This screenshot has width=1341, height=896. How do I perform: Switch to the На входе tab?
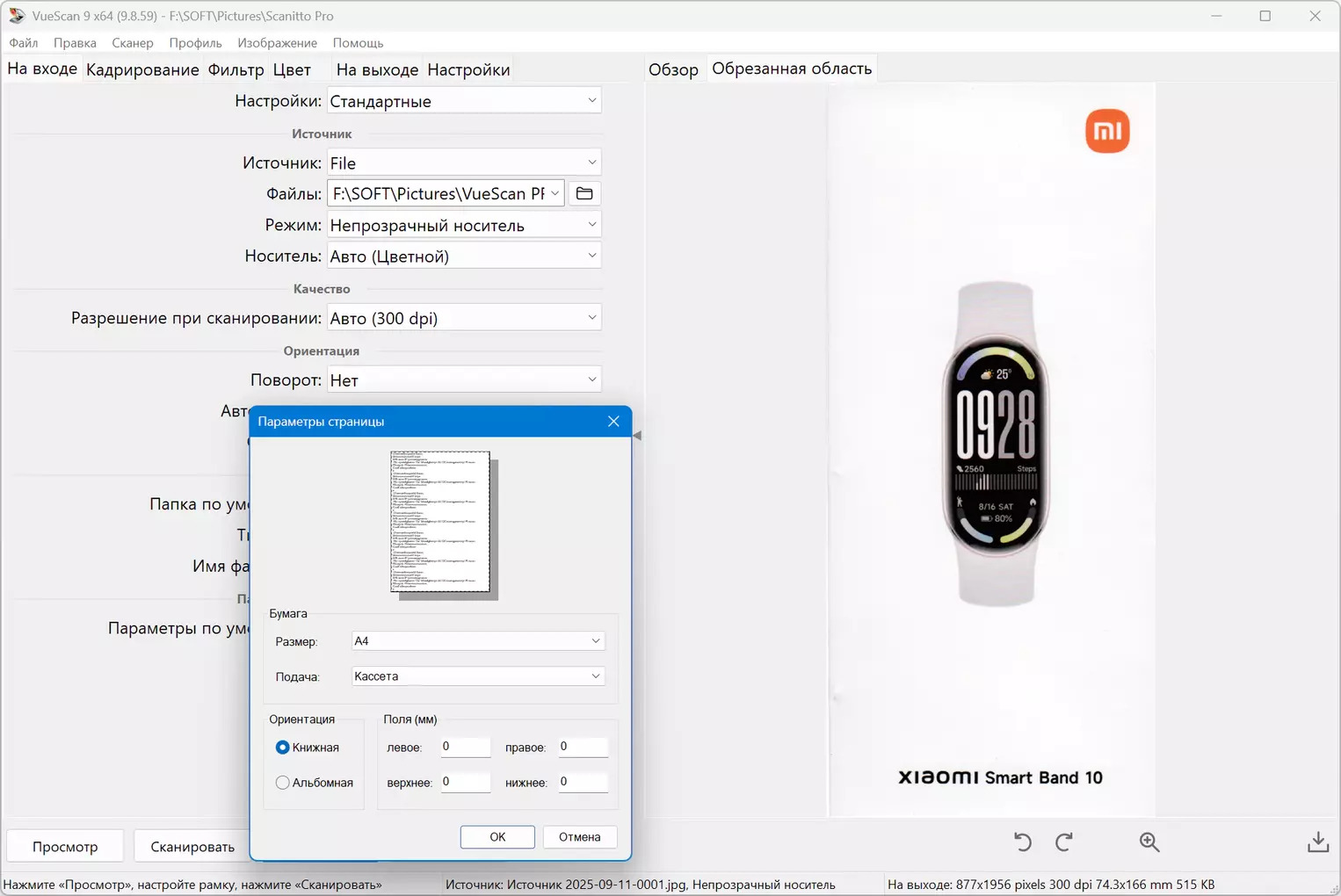[x=42, y=69]
